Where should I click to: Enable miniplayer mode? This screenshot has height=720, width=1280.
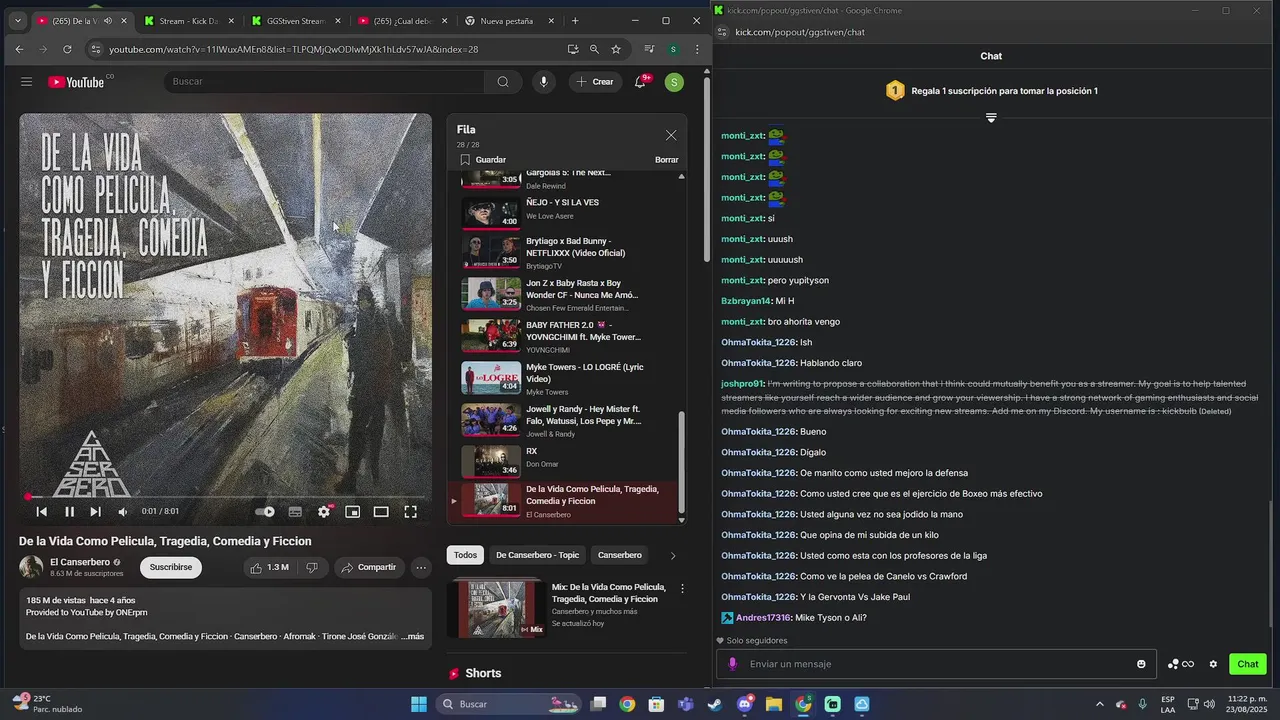353,512
